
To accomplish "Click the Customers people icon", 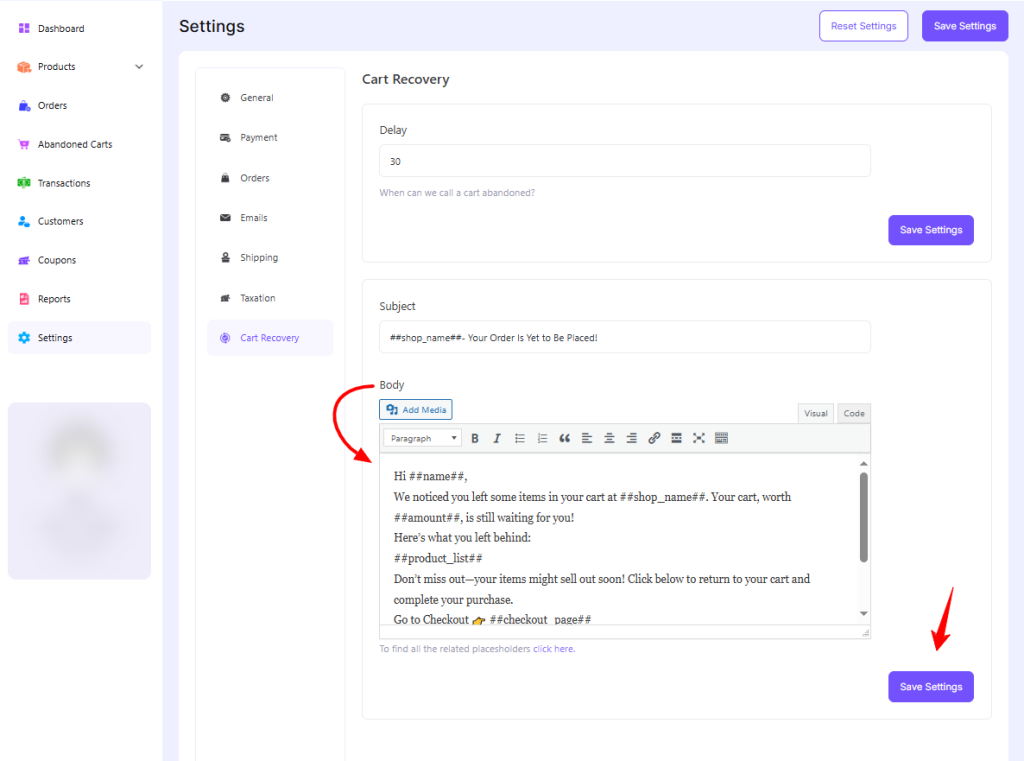I will tap(24, 221).
